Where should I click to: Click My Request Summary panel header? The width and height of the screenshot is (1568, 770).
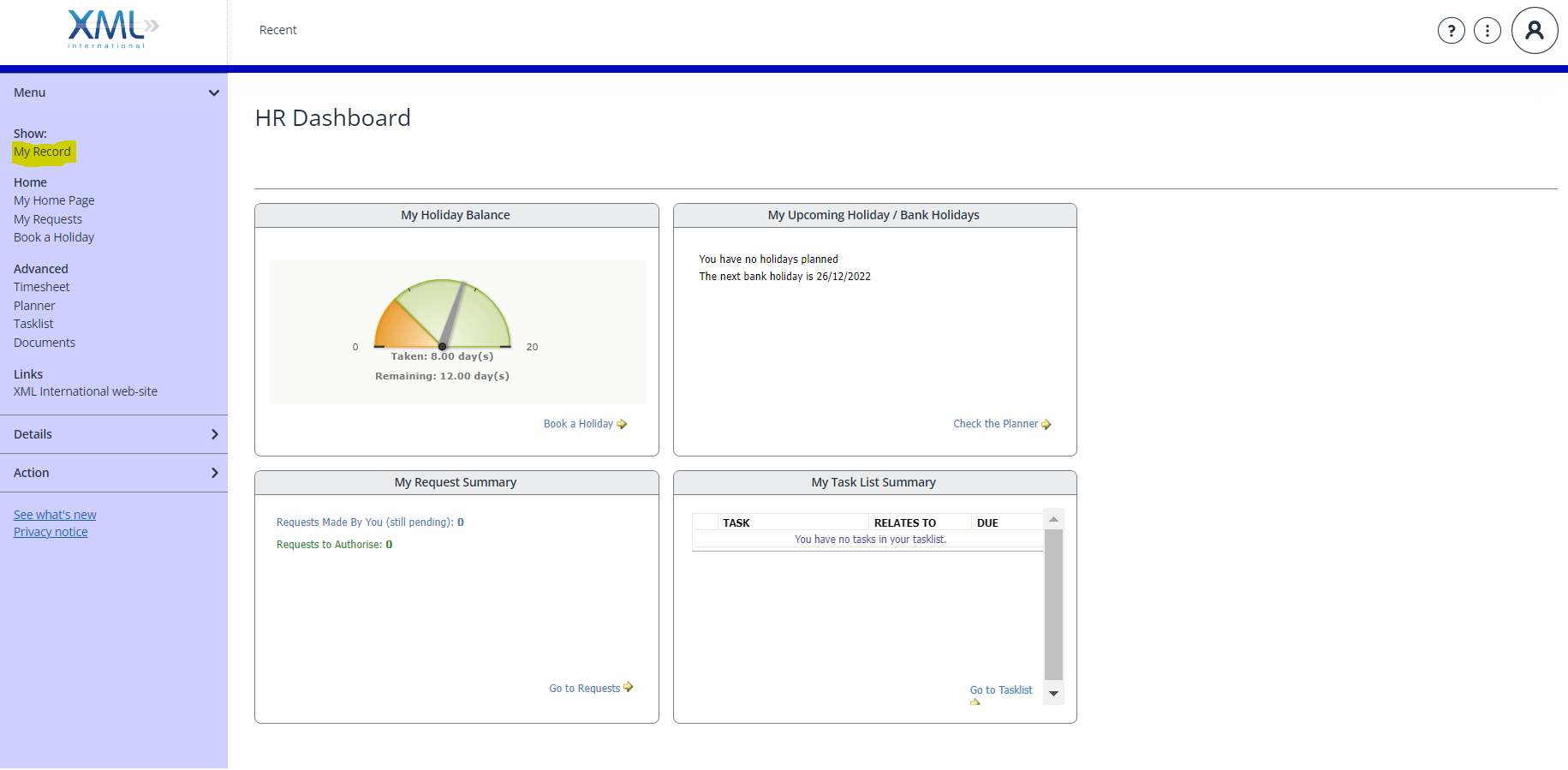[x=456, y=482]
